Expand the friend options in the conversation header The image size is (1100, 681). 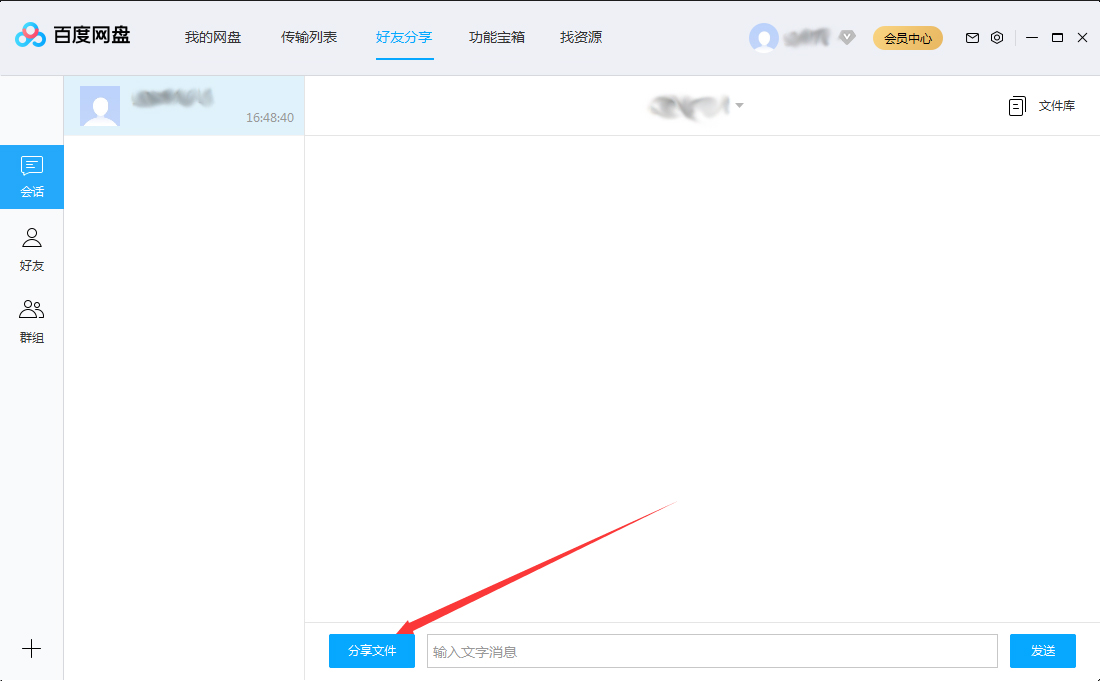[x=740, y=105]
